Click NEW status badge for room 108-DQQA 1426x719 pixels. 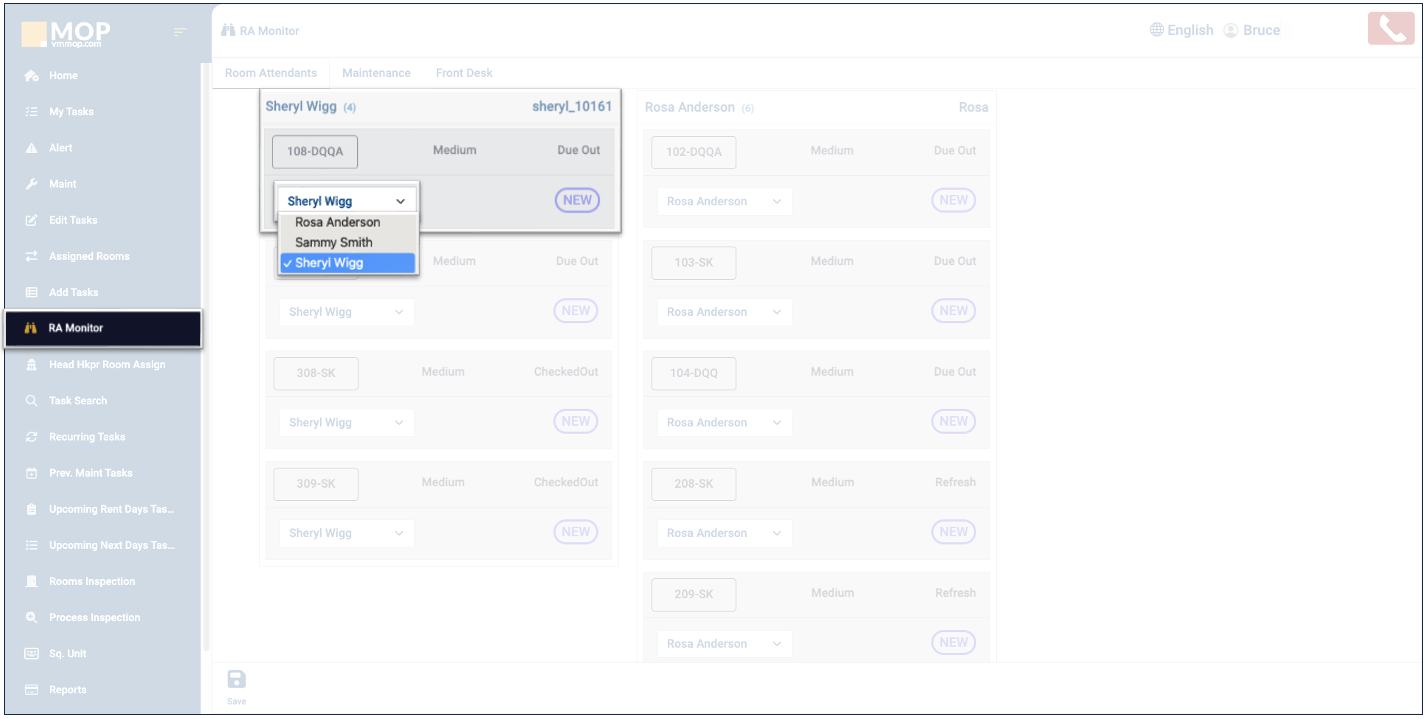click(577, 200)
